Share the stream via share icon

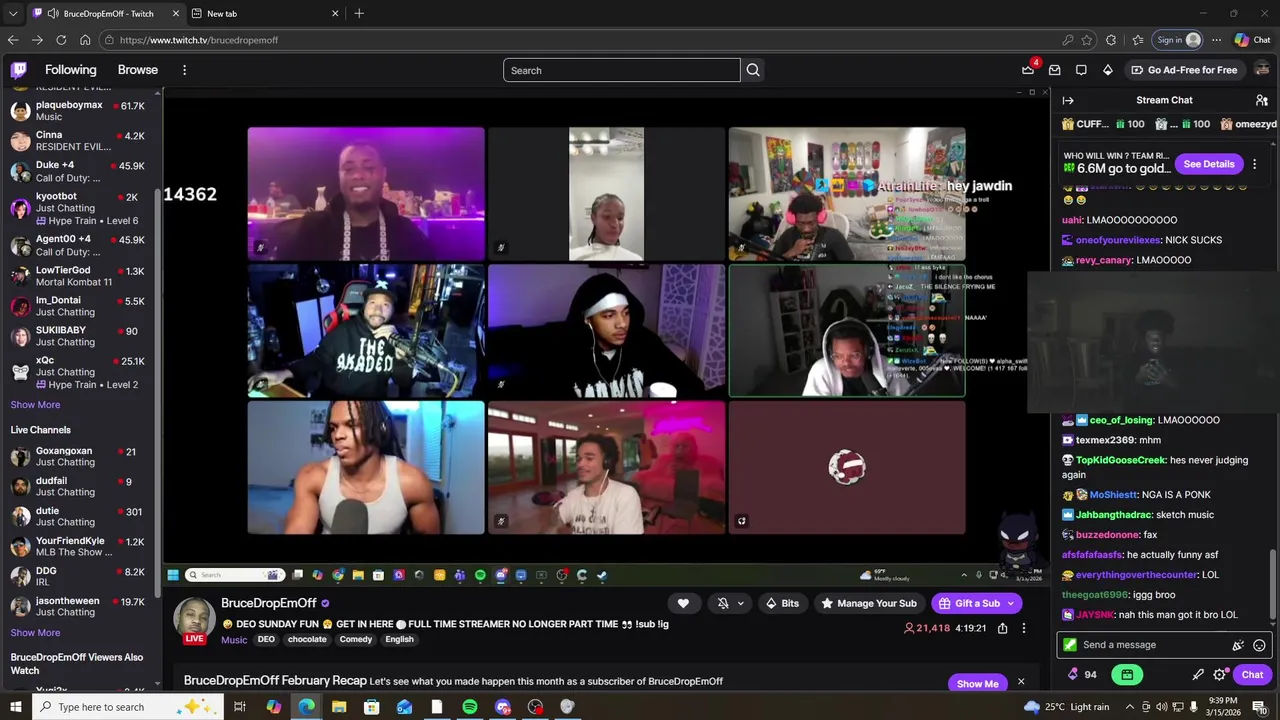[x=1002, y=628]
